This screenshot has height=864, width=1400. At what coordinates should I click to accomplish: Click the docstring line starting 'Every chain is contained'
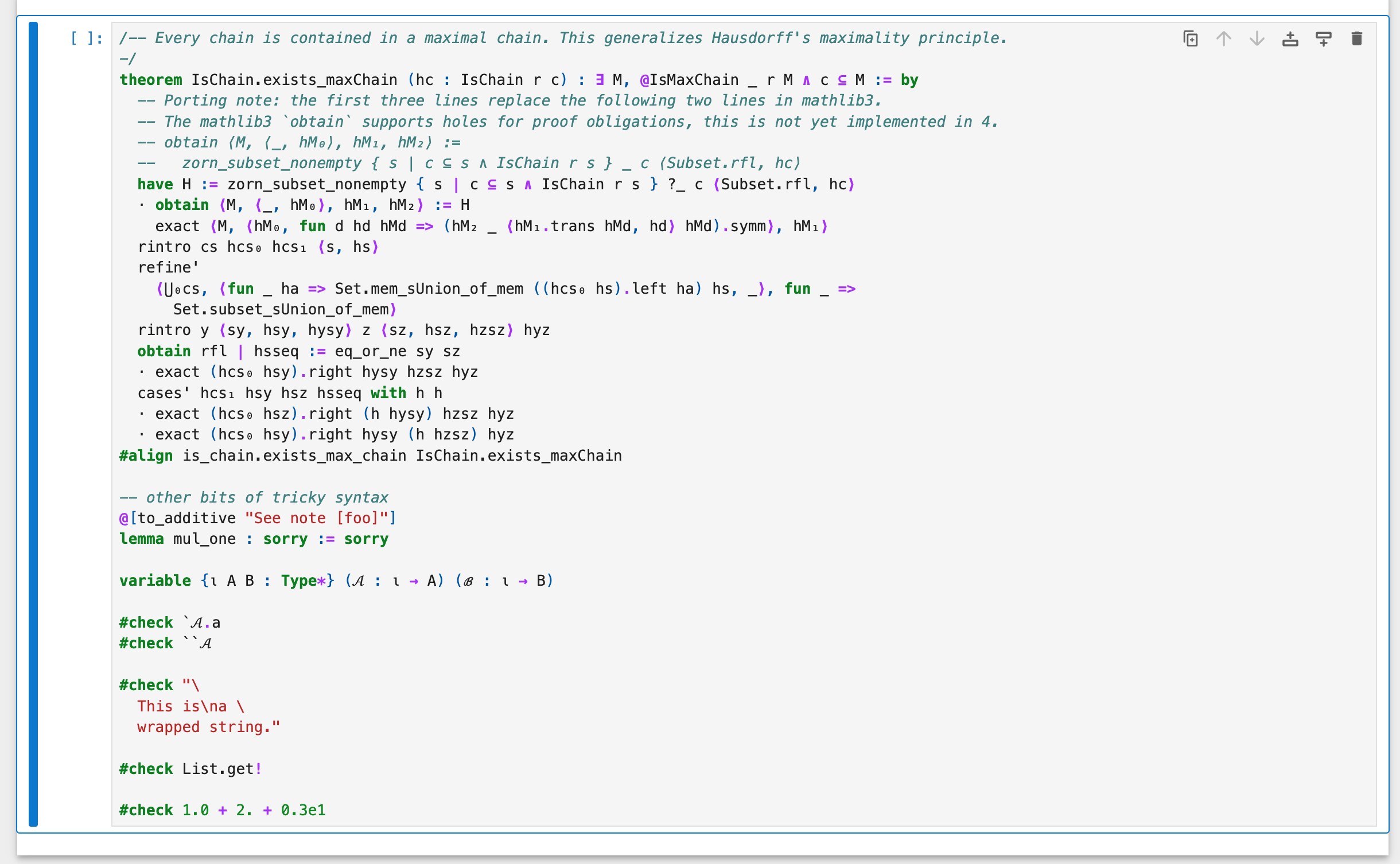pyautogui.click(x=563, y=38)
